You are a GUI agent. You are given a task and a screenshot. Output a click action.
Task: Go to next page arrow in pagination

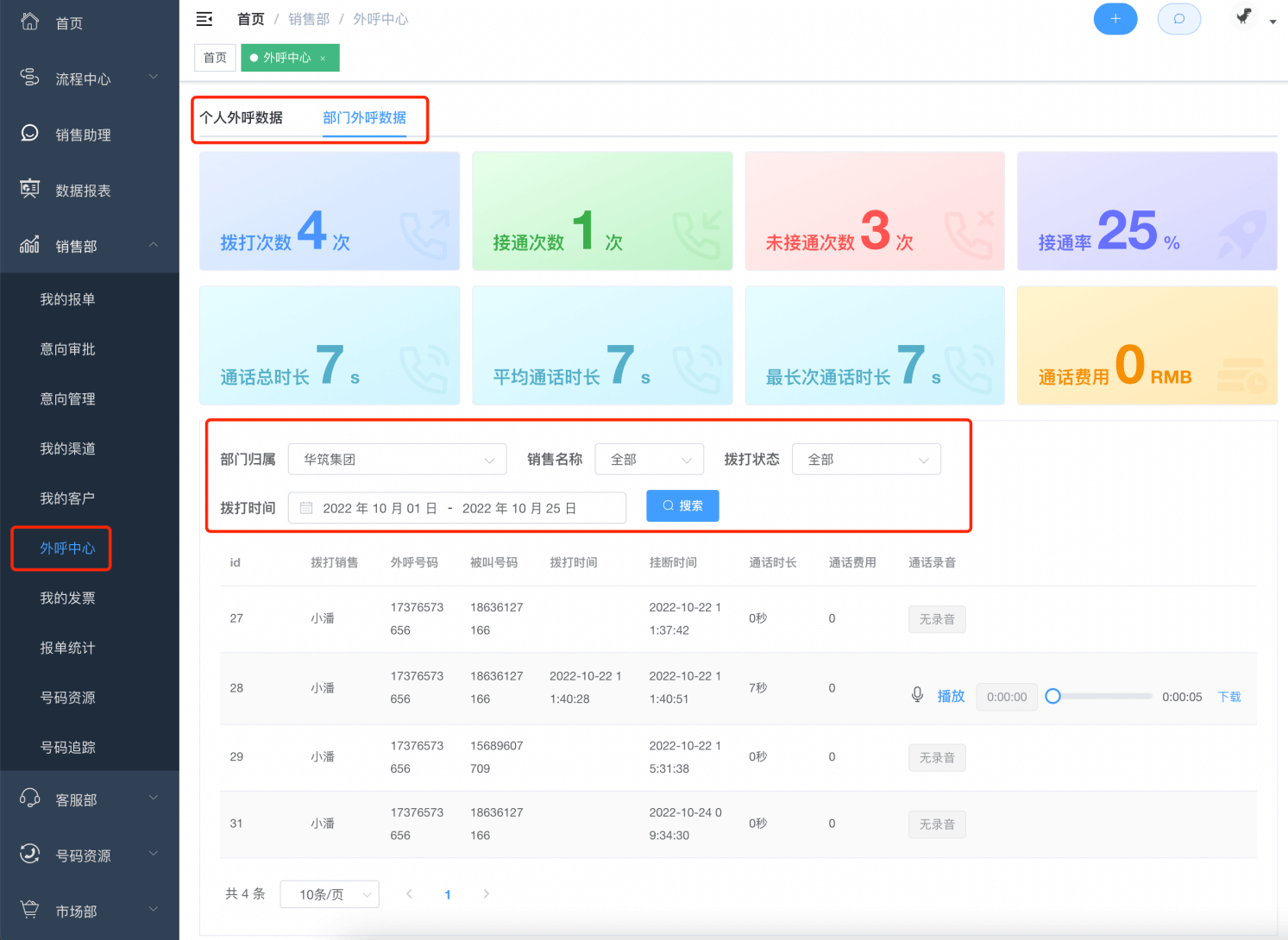tap(486, 894)
